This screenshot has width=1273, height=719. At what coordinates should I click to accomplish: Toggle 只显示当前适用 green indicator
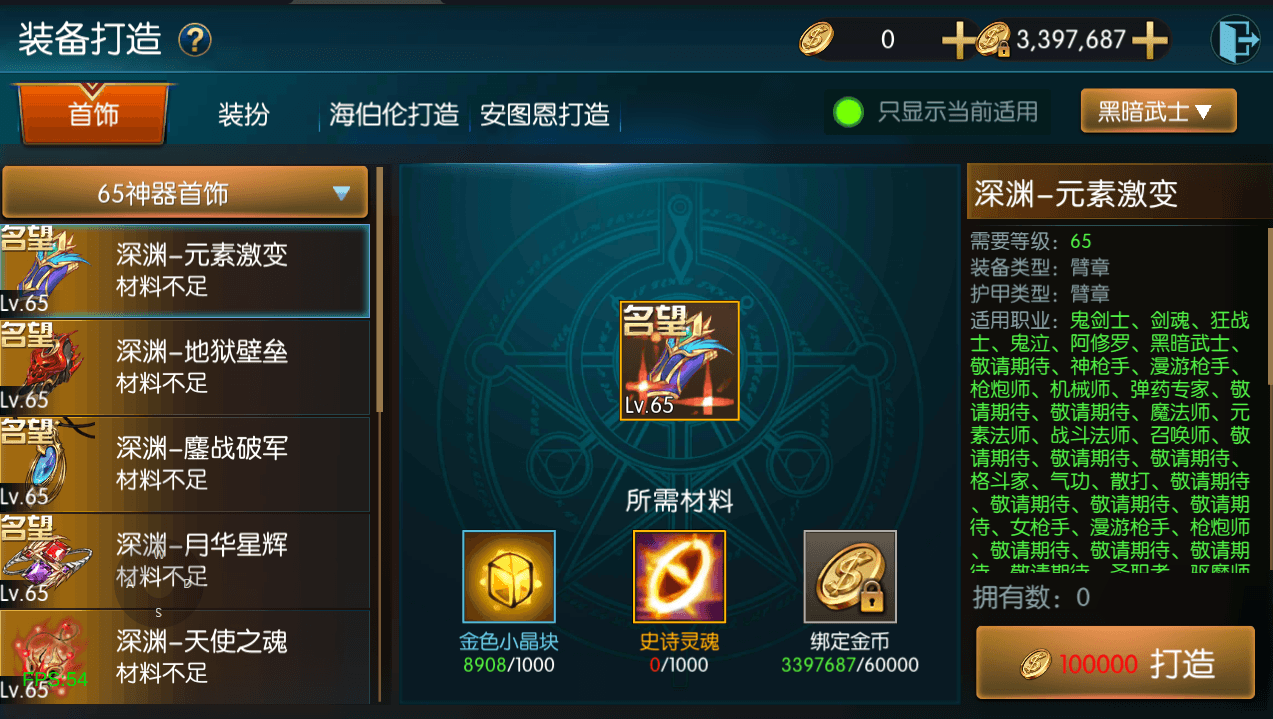[x=849, y=112]
